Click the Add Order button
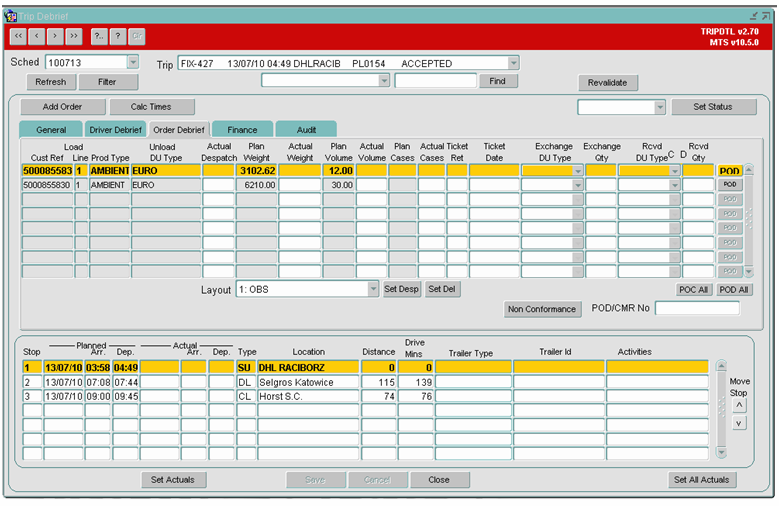 point(62,107)
